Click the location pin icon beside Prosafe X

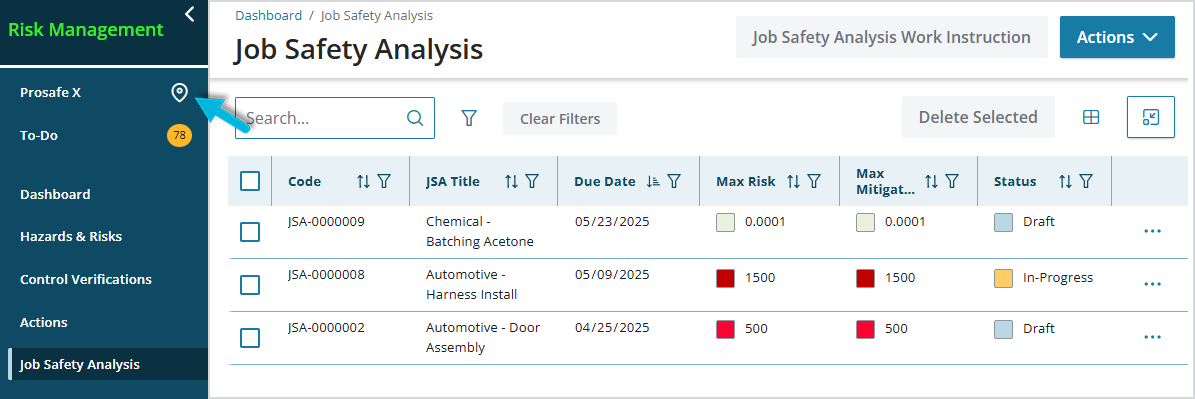[179, 93]
